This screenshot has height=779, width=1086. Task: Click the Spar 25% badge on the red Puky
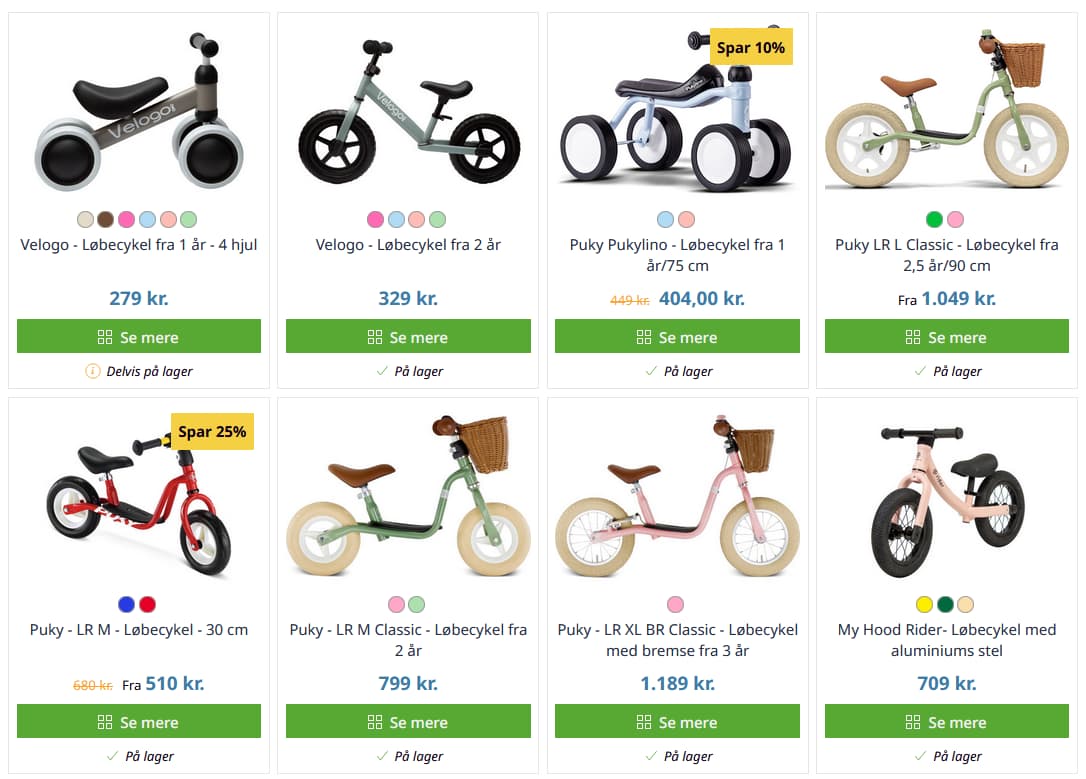tap(212, 432)
